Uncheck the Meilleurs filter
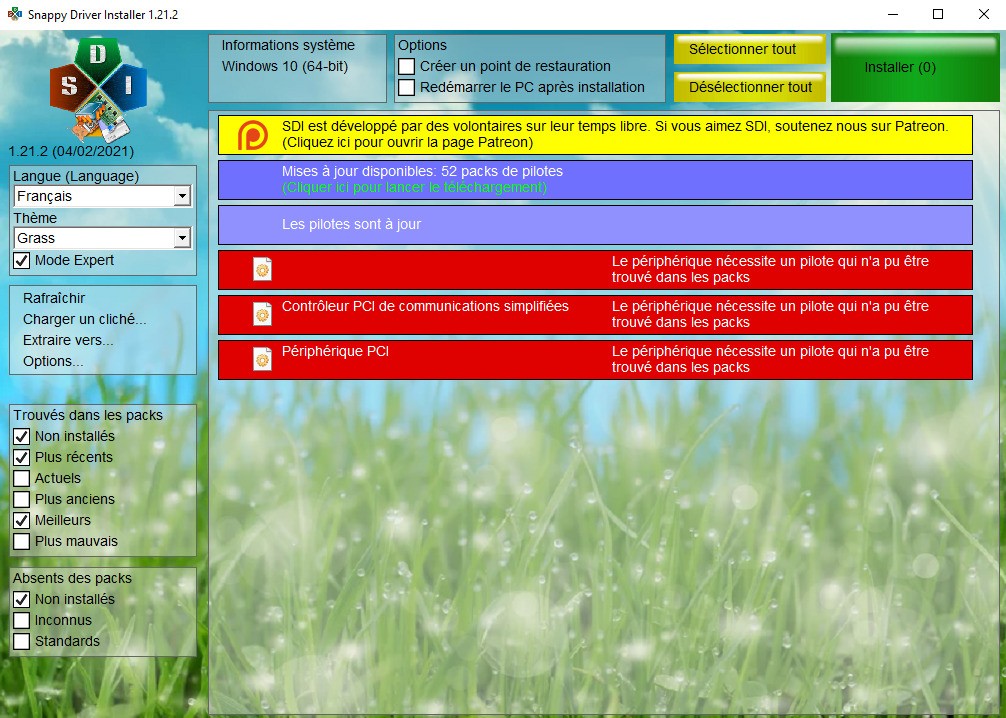This screenshot has width=1006, height=718. [22, 520]
